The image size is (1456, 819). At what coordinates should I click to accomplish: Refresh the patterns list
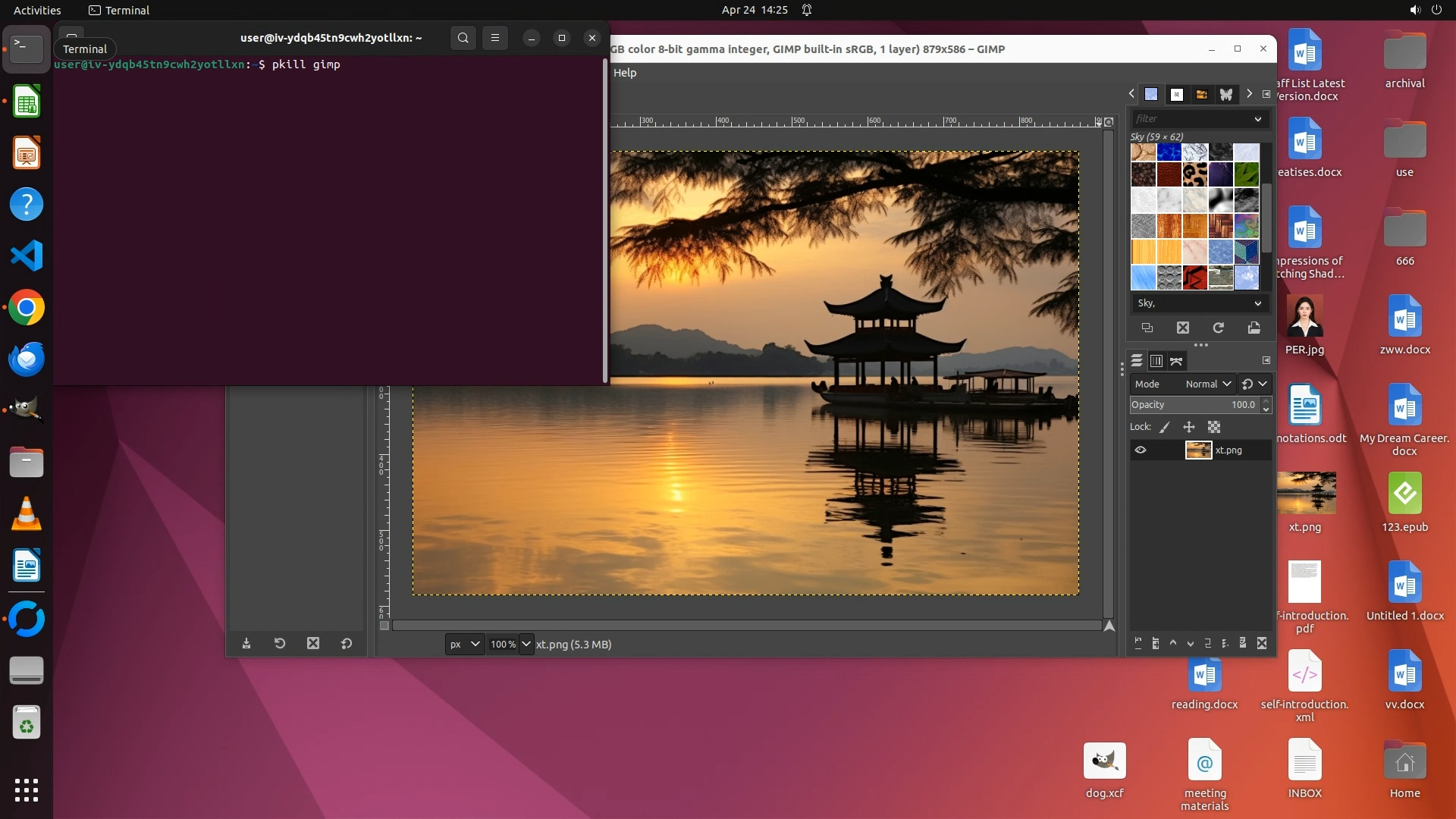(x=1218, y=328)
